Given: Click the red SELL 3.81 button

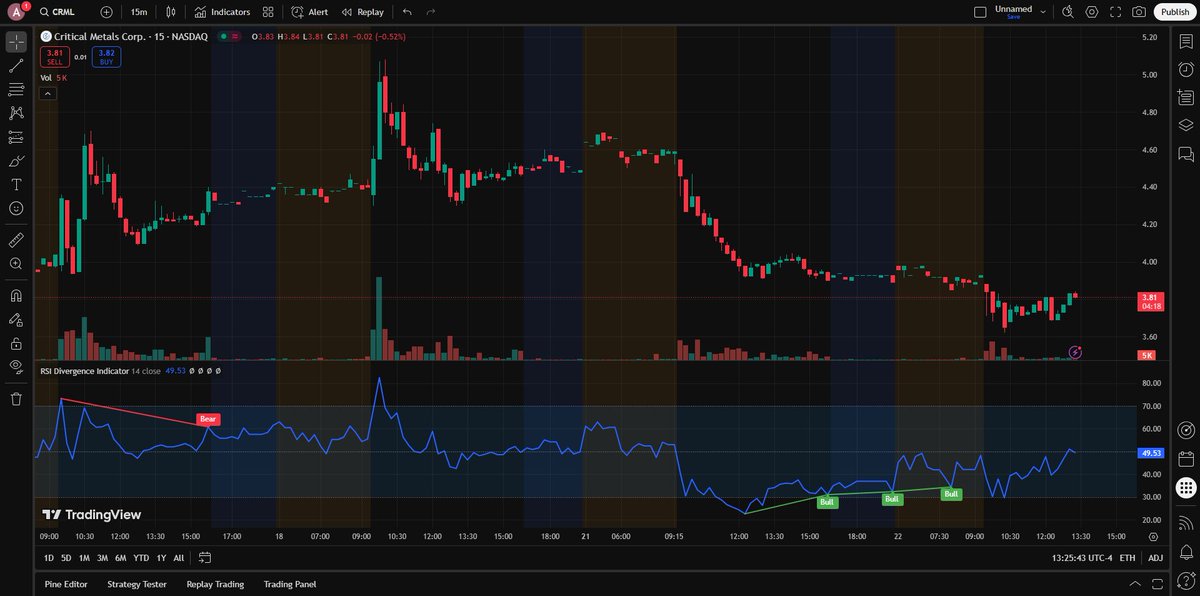Looking at the screenshot, I should tap(54, 57).
